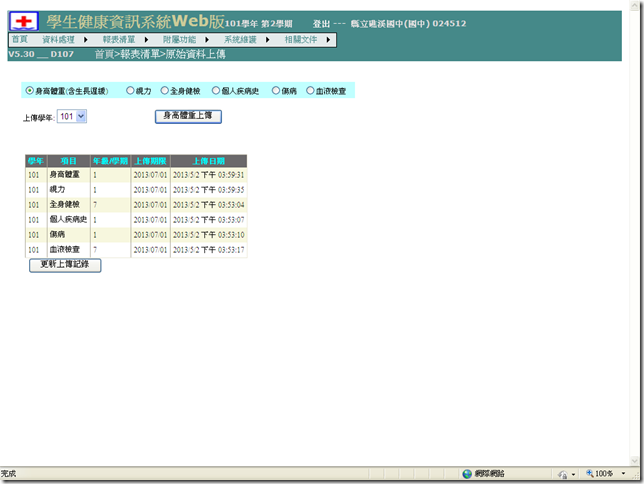Open the 首頁 menu item
This screenshot has width=644, height=484.
pyautogui.click(x=20, y=39)
